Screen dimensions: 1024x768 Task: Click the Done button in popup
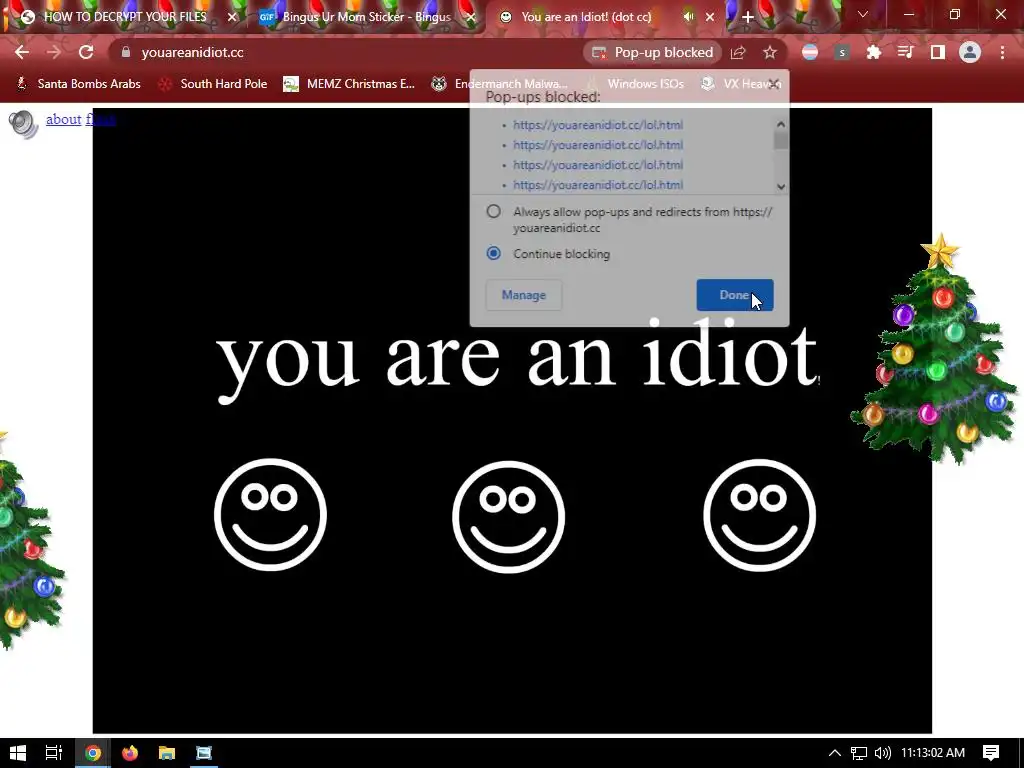point(735,295)
